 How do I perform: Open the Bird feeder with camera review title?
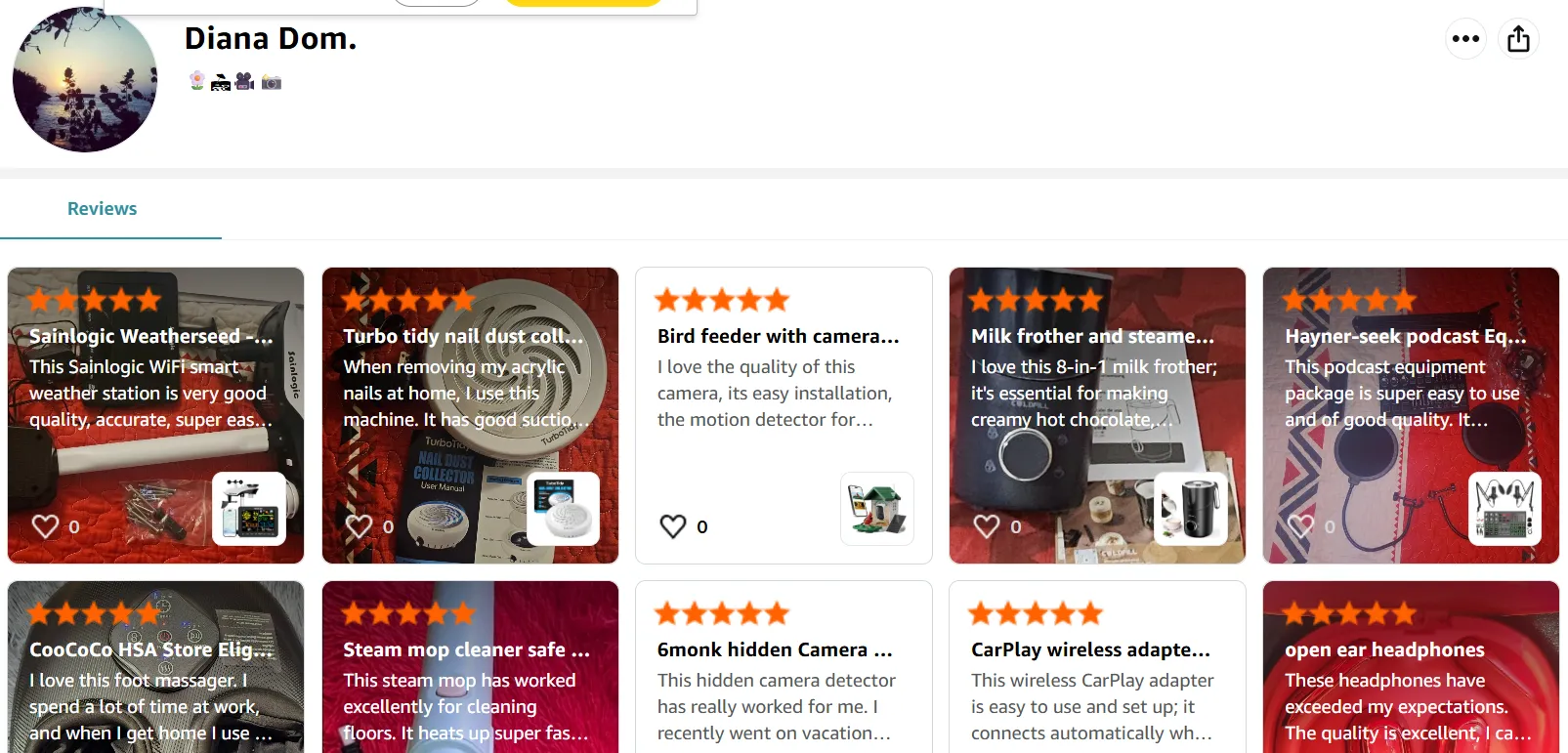(778, 337)
